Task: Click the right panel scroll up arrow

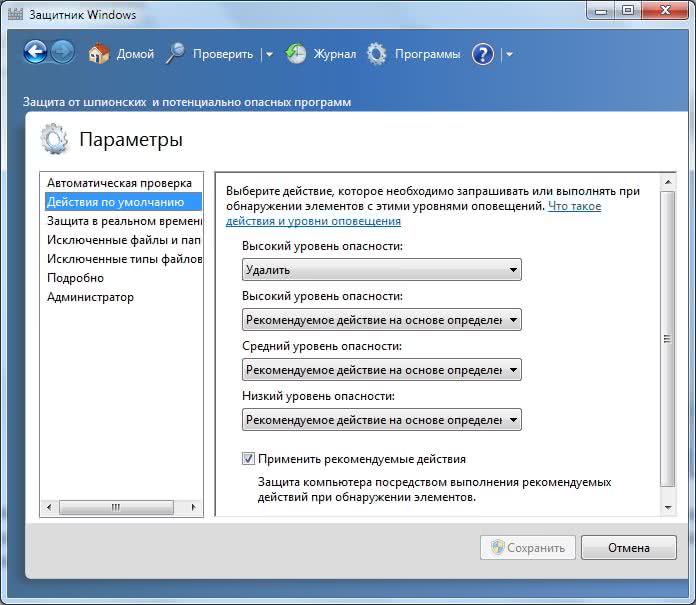Action: pyautogui.click(x=668, y=182)
